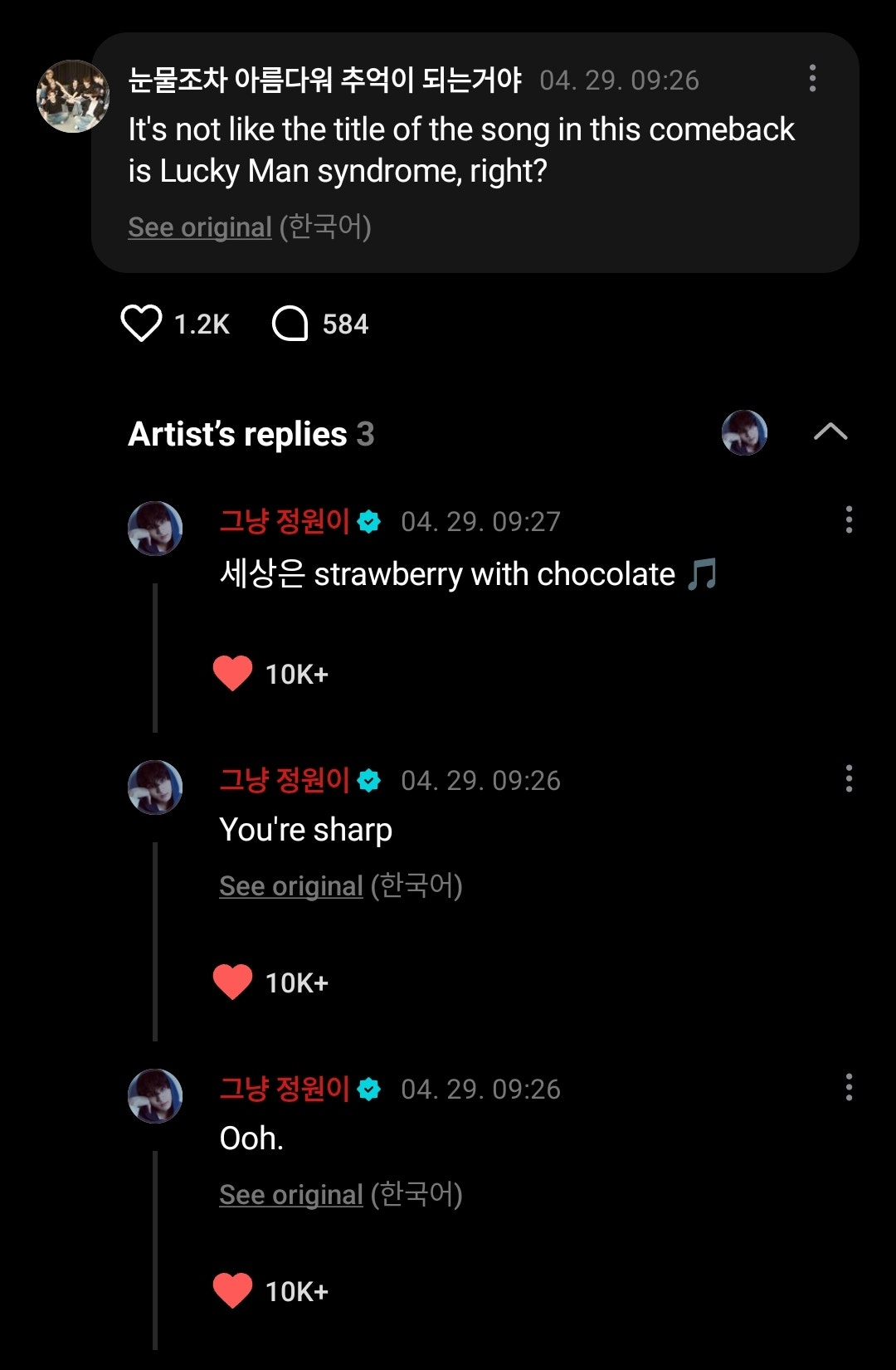
Task: Unlike the "You're sharp" reply
Action: coord(232,982)
